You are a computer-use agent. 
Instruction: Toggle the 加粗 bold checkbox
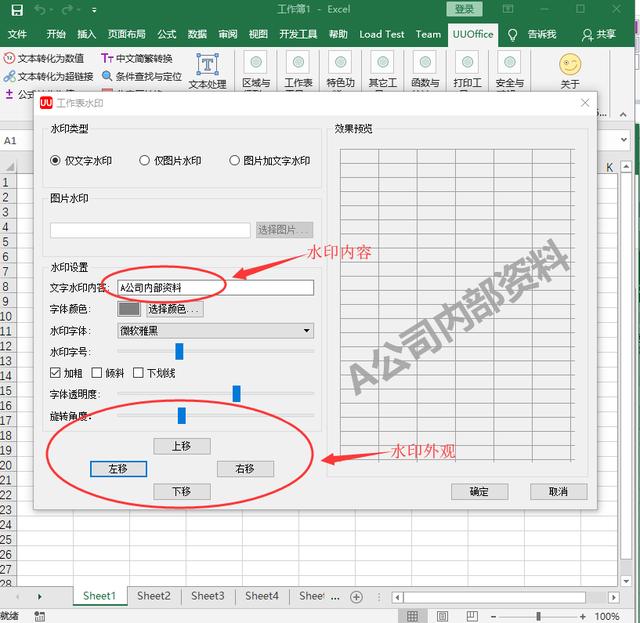(x=56, y=373)
